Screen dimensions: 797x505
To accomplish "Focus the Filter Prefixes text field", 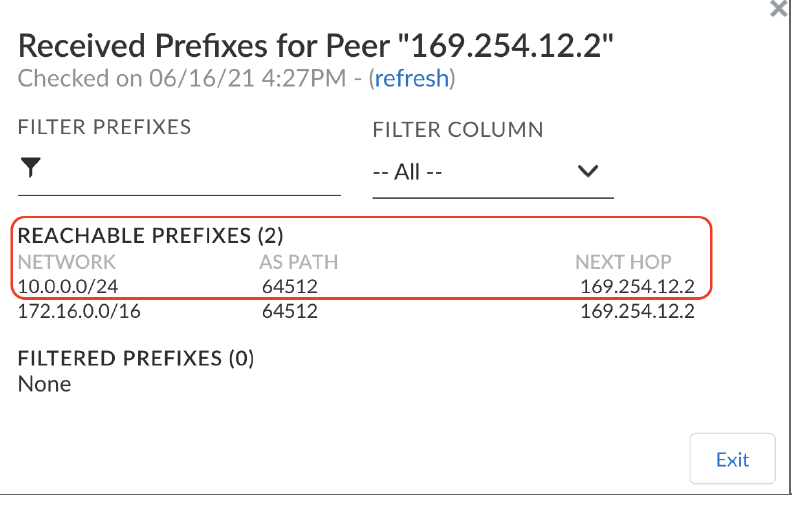I will [x=190, y=169].
